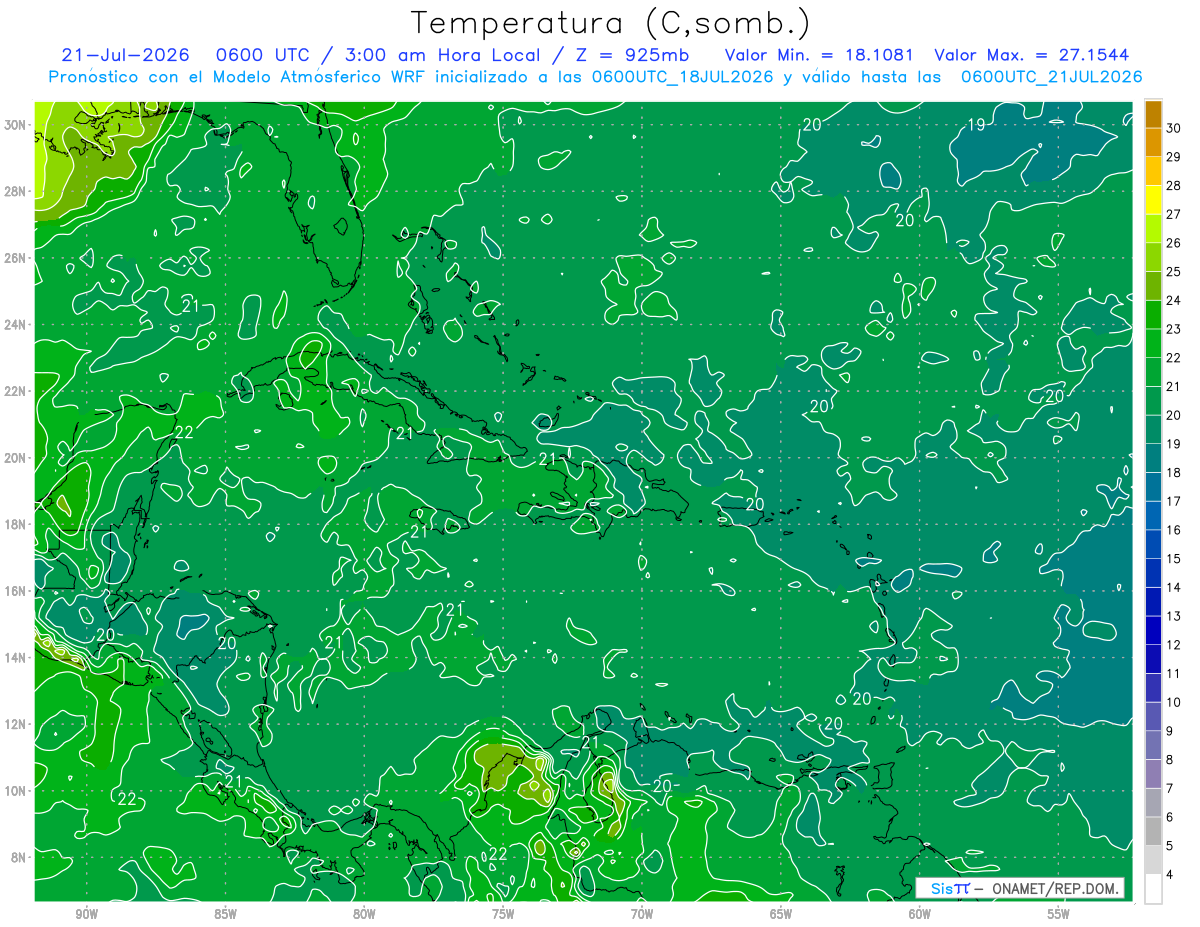
Task: Click the 28N latitude axis label
Action: (x=14, y=191)
